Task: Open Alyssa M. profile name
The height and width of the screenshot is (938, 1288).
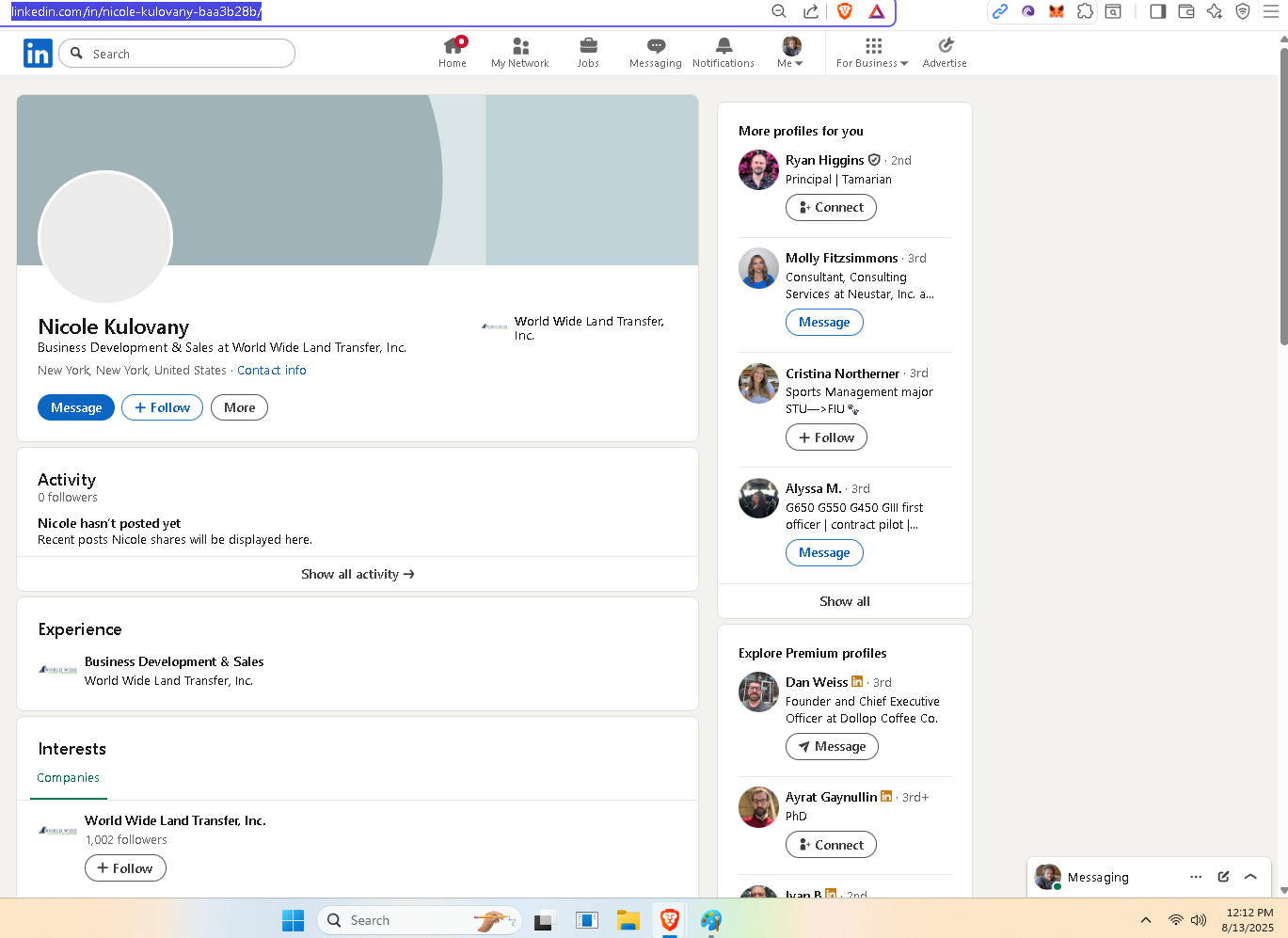Action: (x=813, y=488)
